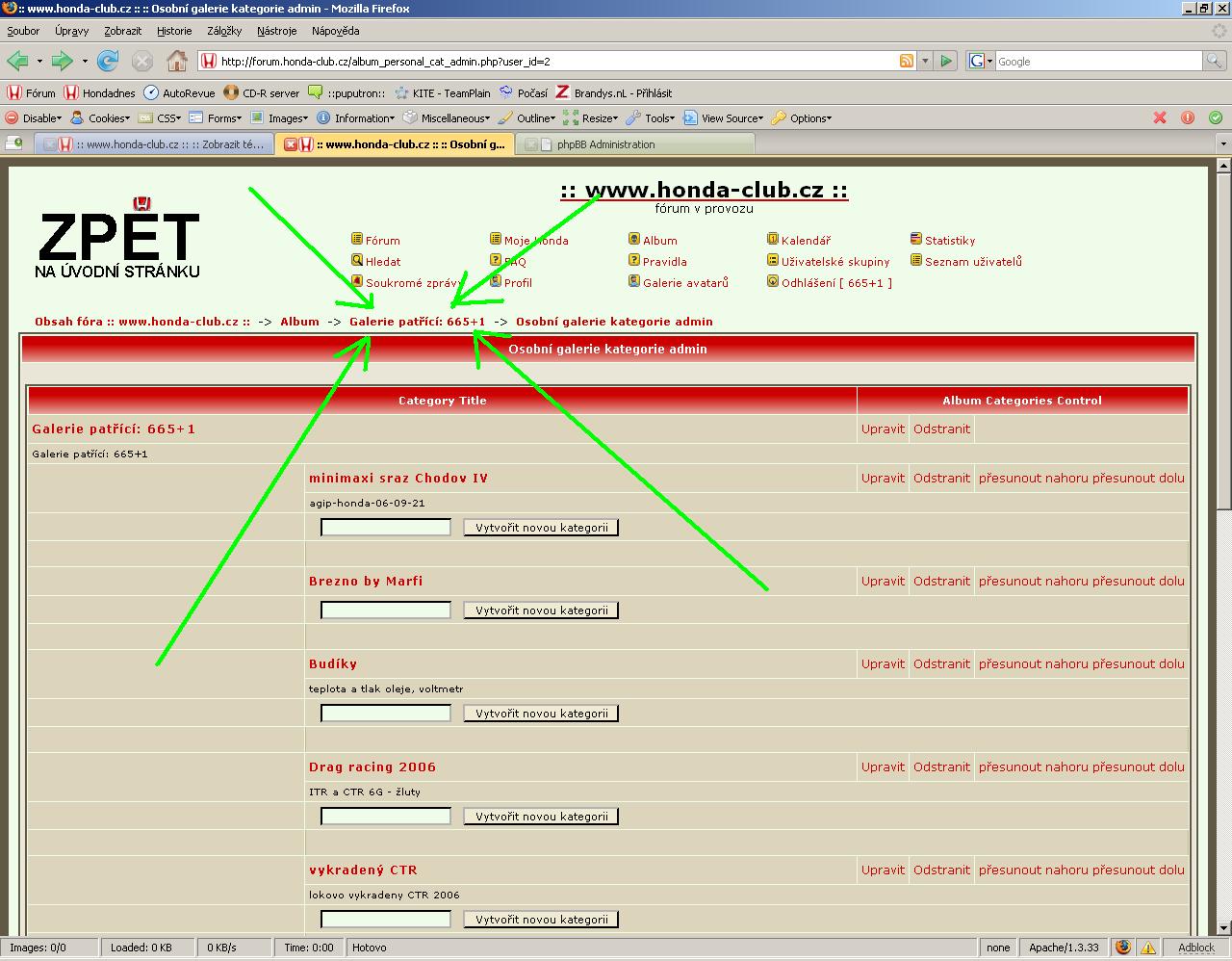Close the 'Osobní g...' active tab
Image resolution: width=1232 pixels, height=961 pixels.
(292, 144)
